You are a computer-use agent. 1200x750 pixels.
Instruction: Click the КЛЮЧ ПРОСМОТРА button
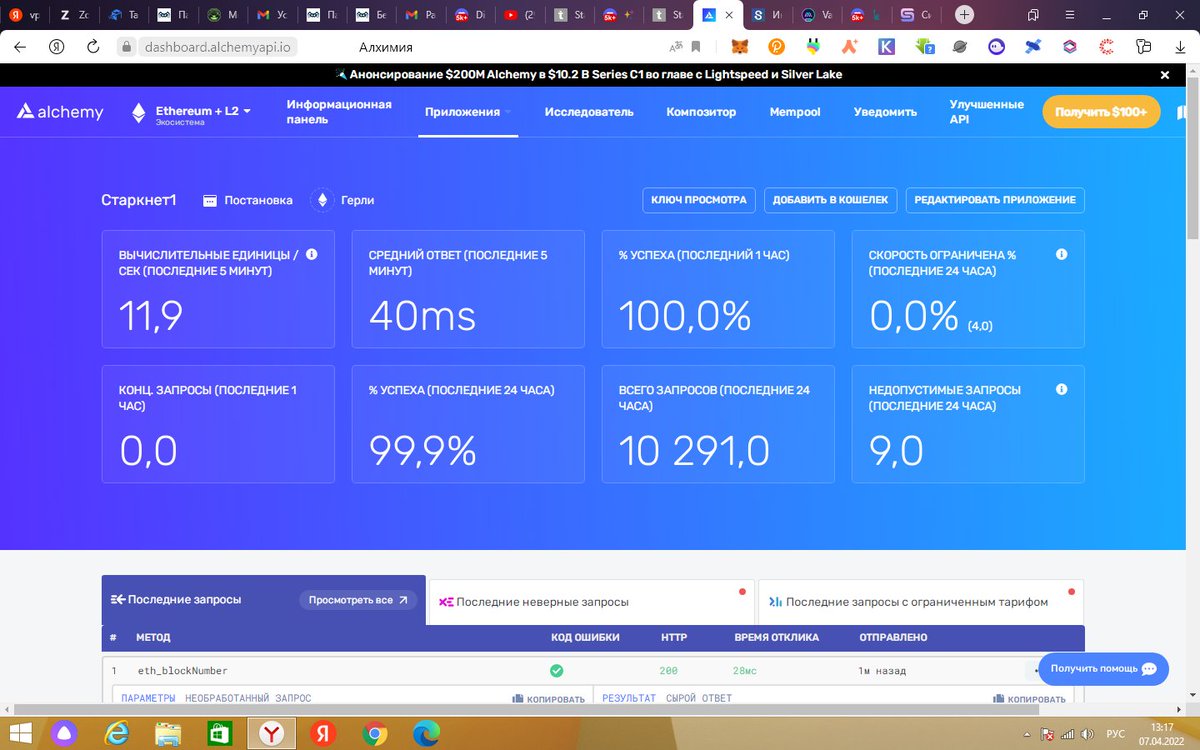click(x=699, y=200)
